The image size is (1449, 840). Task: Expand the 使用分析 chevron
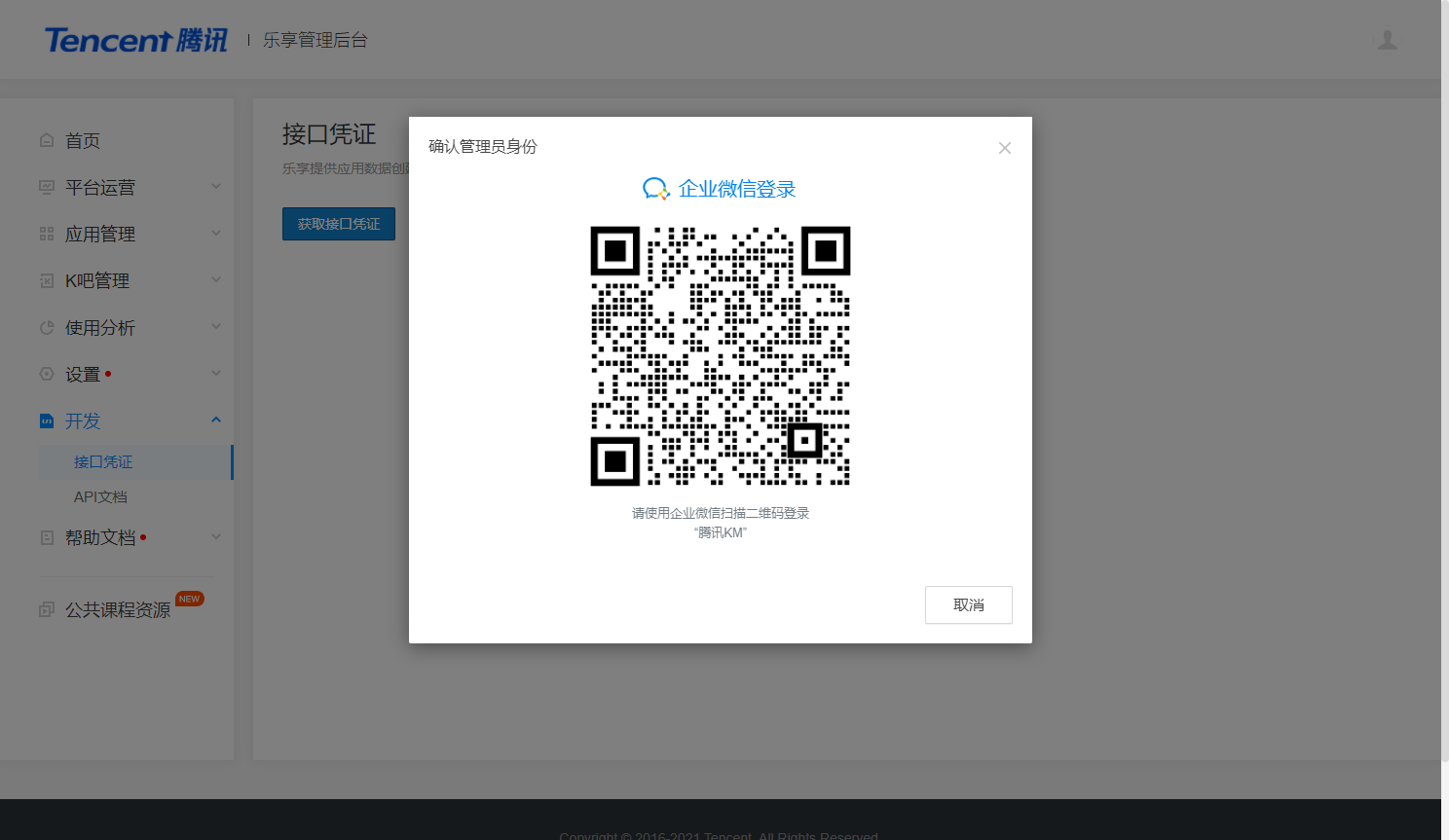(216, 326)
